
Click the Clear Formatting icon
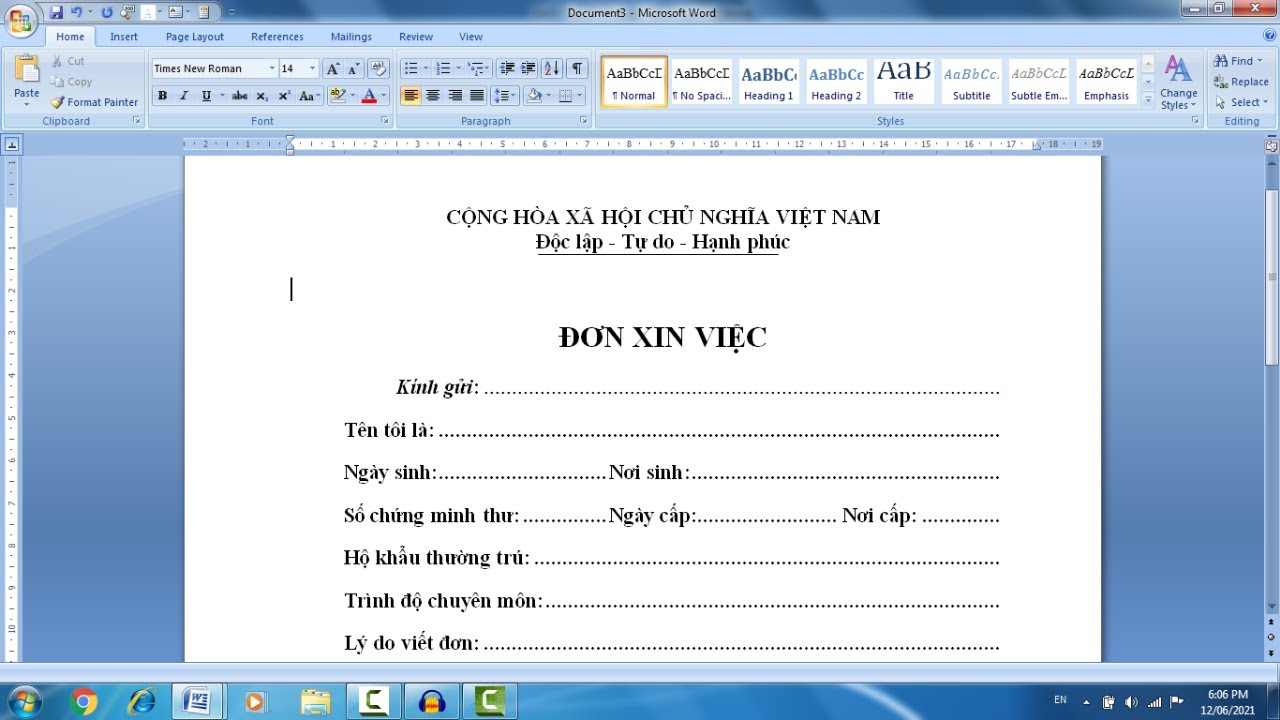(378, 69)
